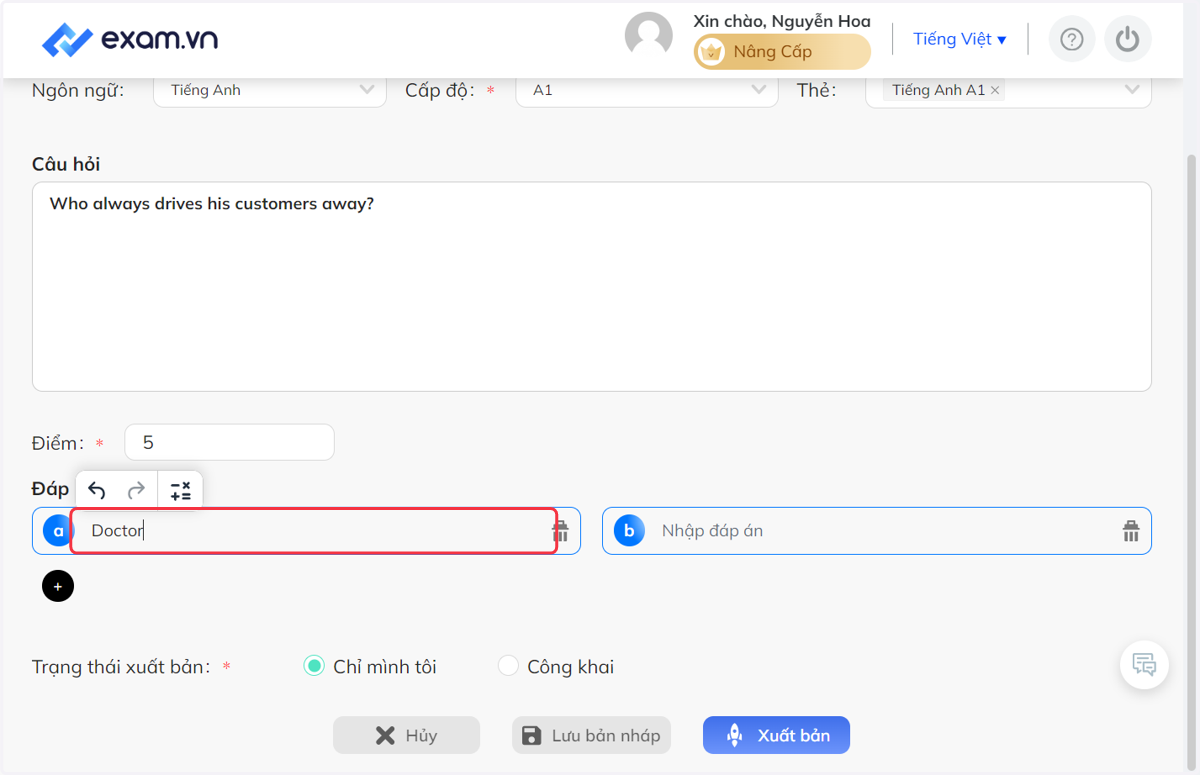Click Lưu bản nháp button

point(591,735)
